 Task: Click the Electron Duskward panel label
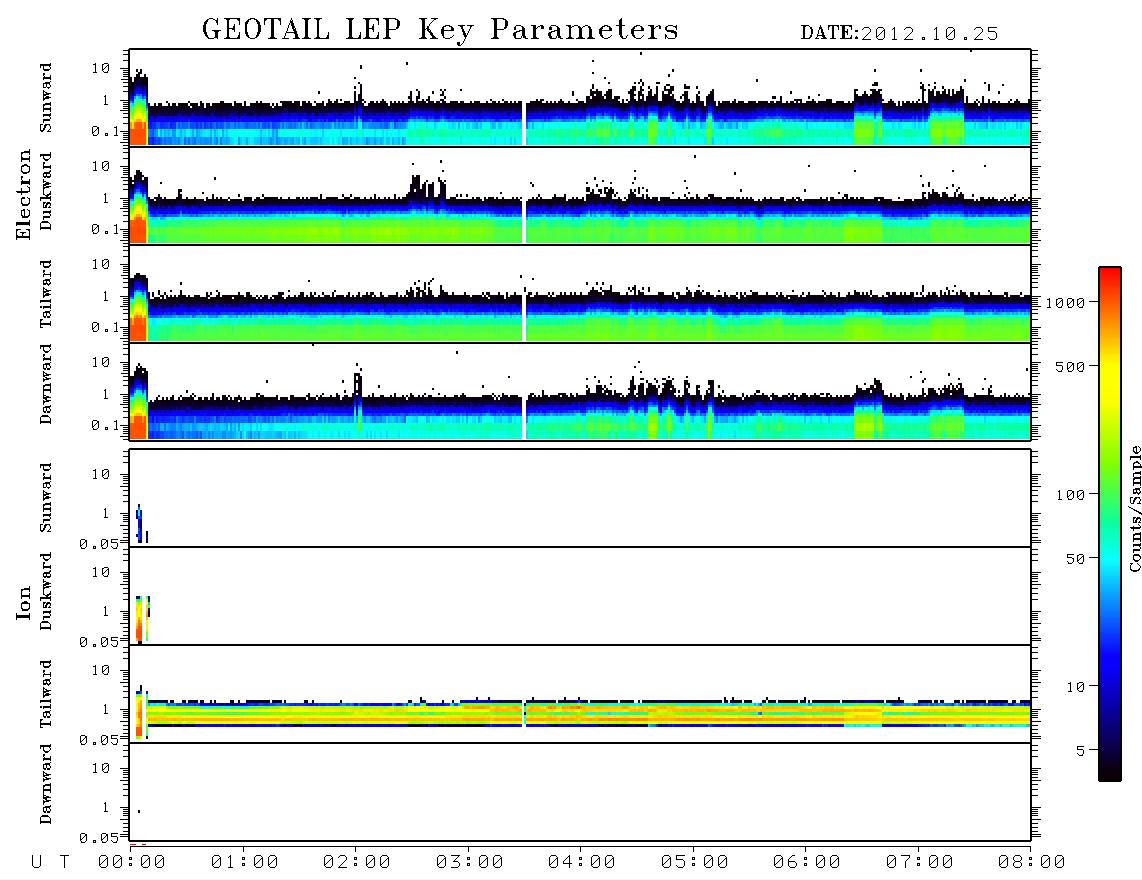coord(46,191)
